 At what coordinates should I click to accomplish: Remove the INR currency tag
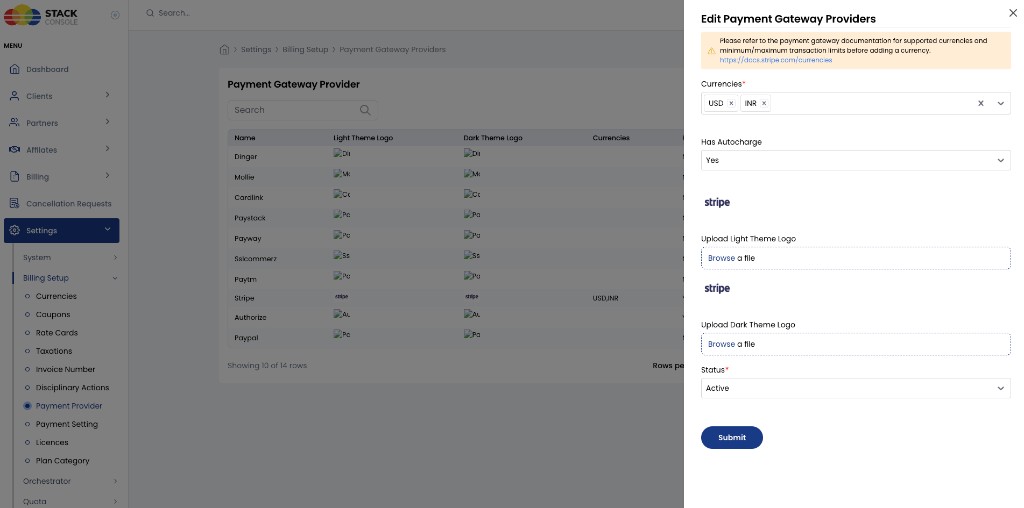[763, 103]
